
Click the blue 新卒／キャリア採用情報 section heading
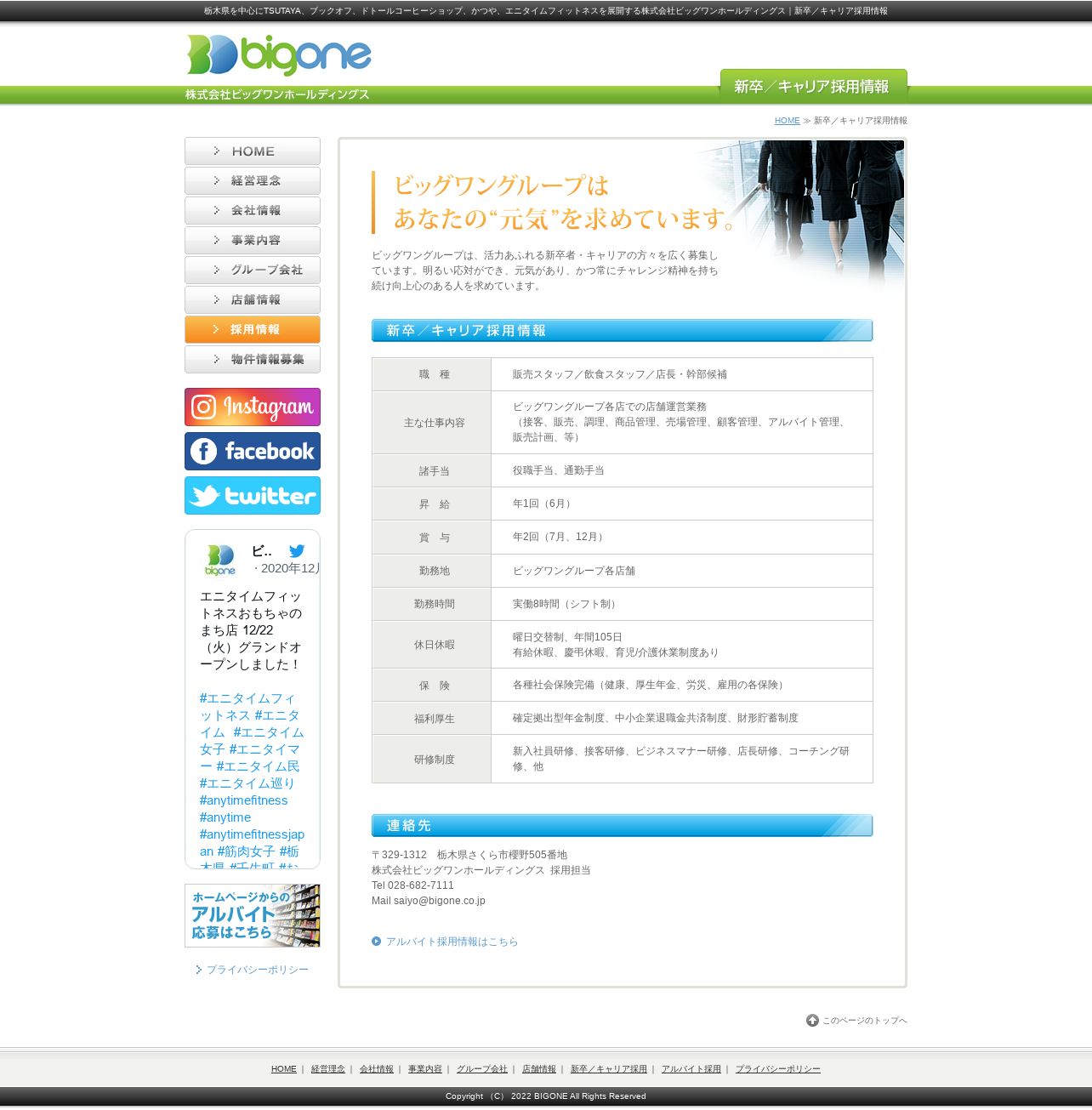pyautogui.click(x=622, y=330)
